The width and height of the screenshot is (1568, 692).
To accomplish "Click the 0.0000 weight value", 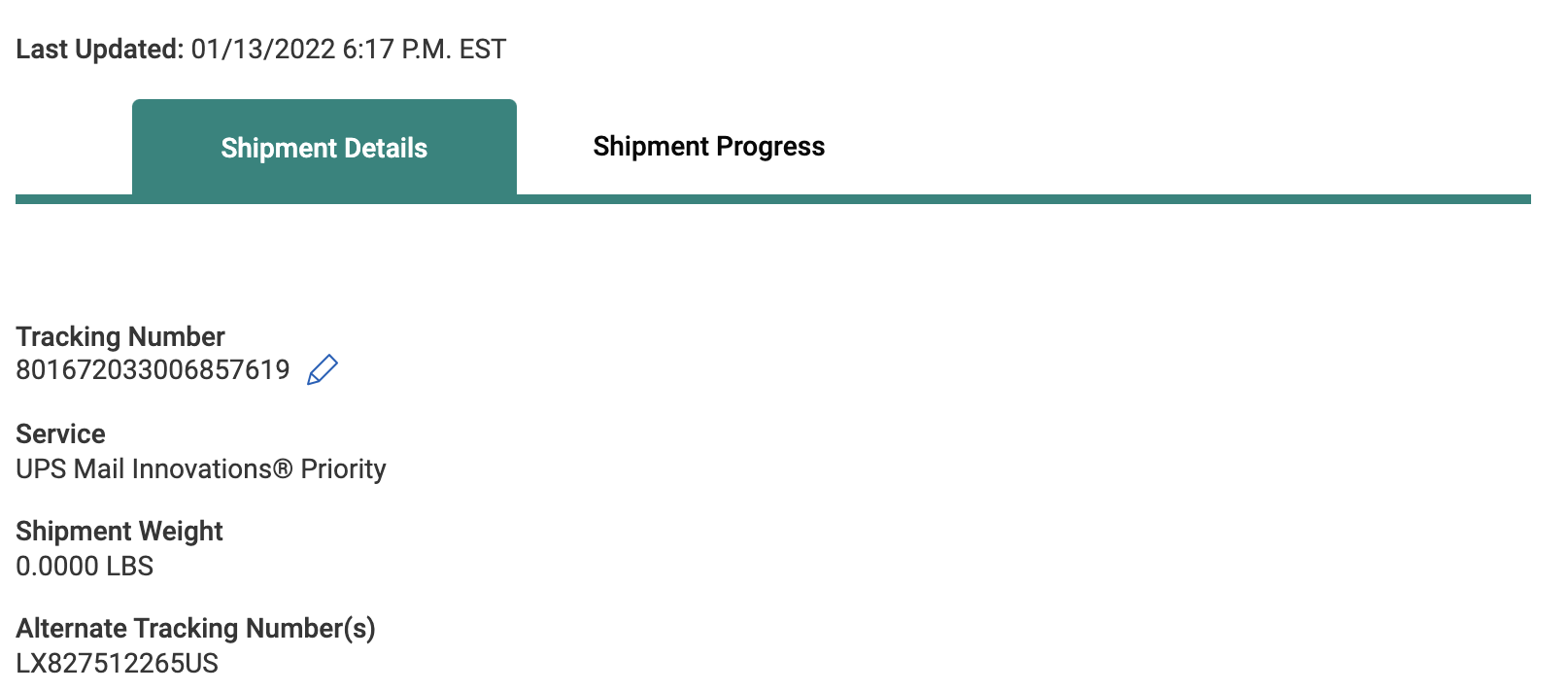I will pyautogui.click(x=57, y=567).
